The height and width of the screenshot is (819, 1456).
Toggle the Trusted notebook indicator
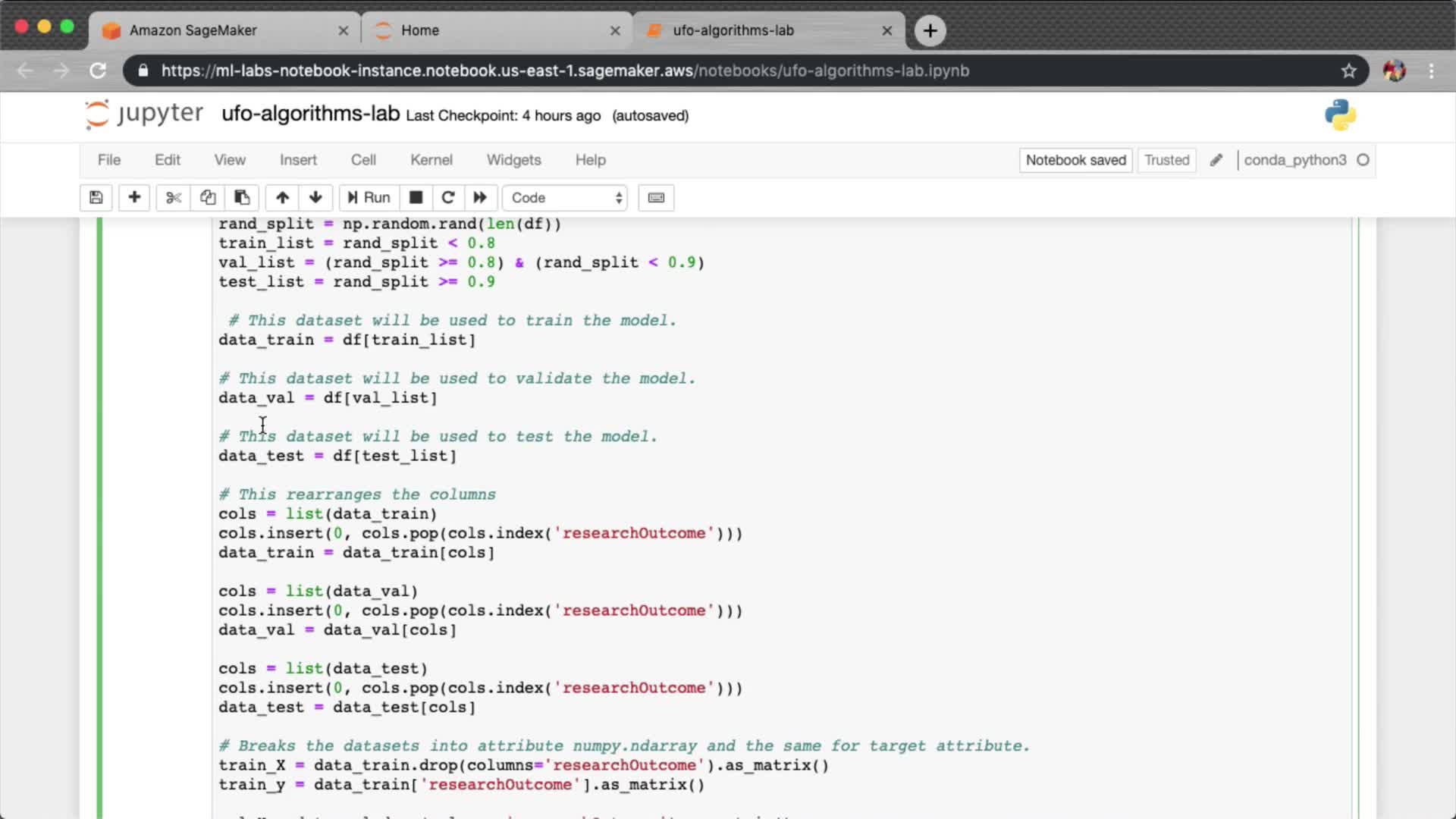coord(1166,160)
